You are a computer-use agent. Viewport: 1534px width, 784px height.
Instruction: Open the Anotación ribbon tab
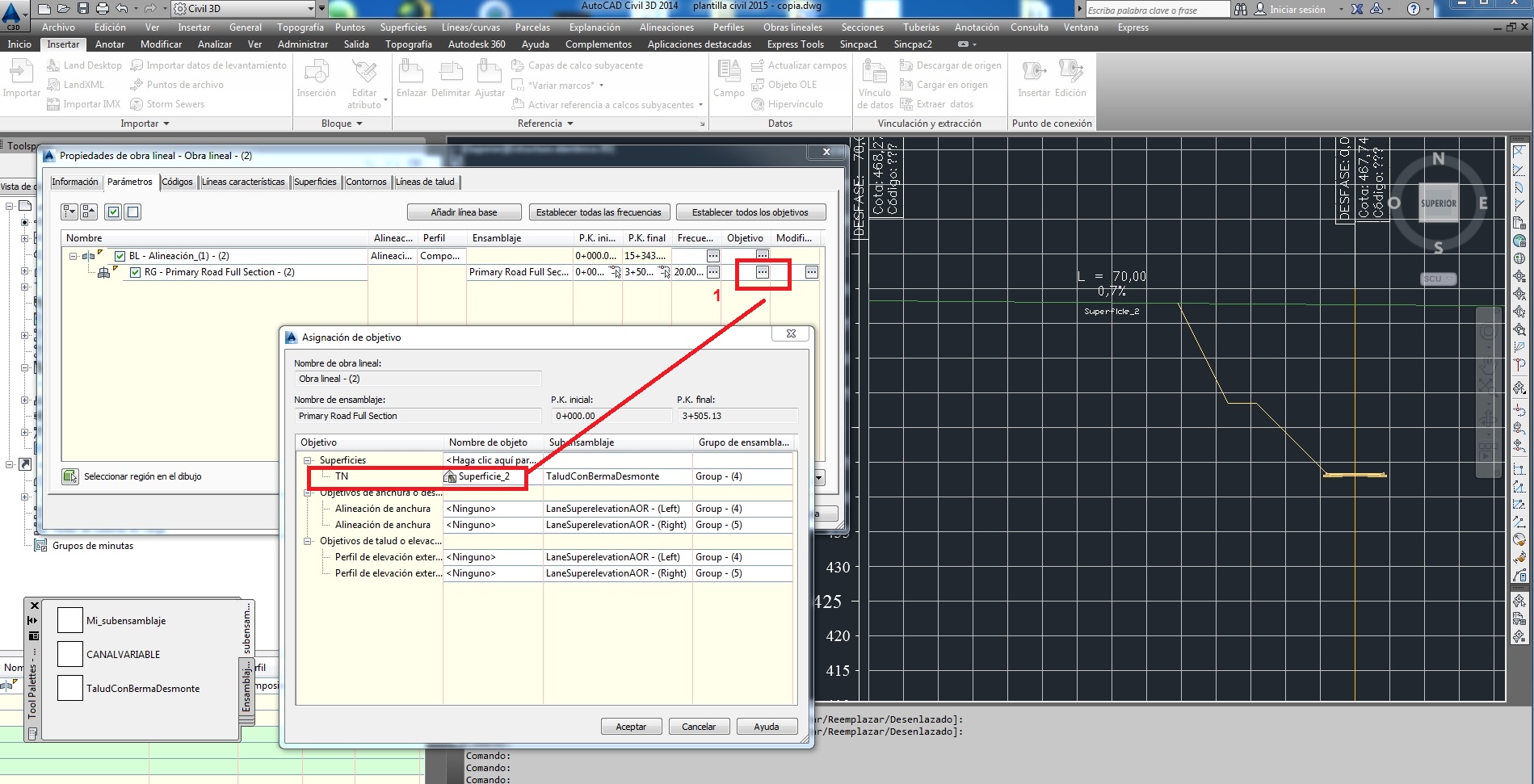click(x=976, y=27)
